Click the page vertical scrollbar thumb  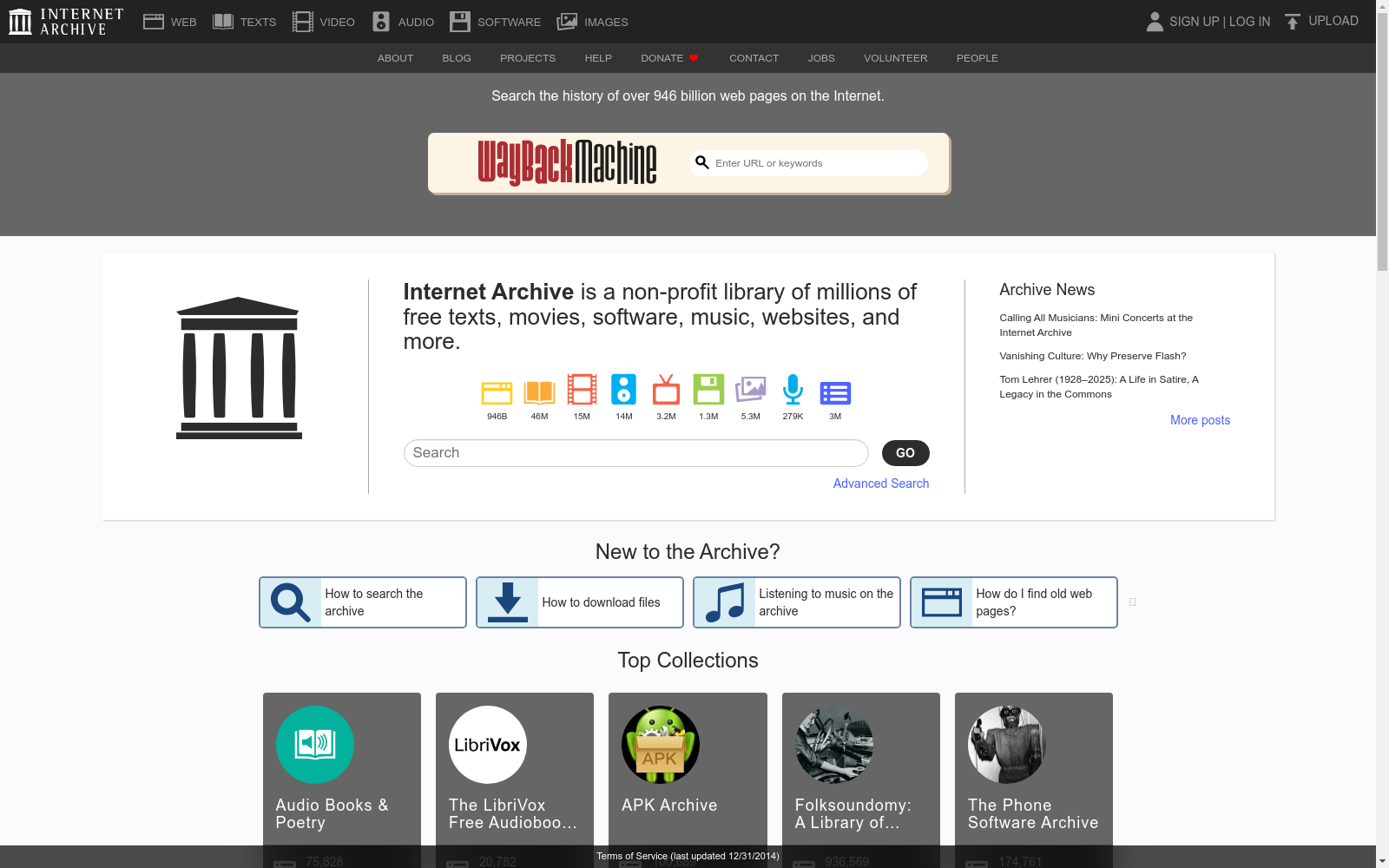pyautogui.click(x=1382, y=143)
